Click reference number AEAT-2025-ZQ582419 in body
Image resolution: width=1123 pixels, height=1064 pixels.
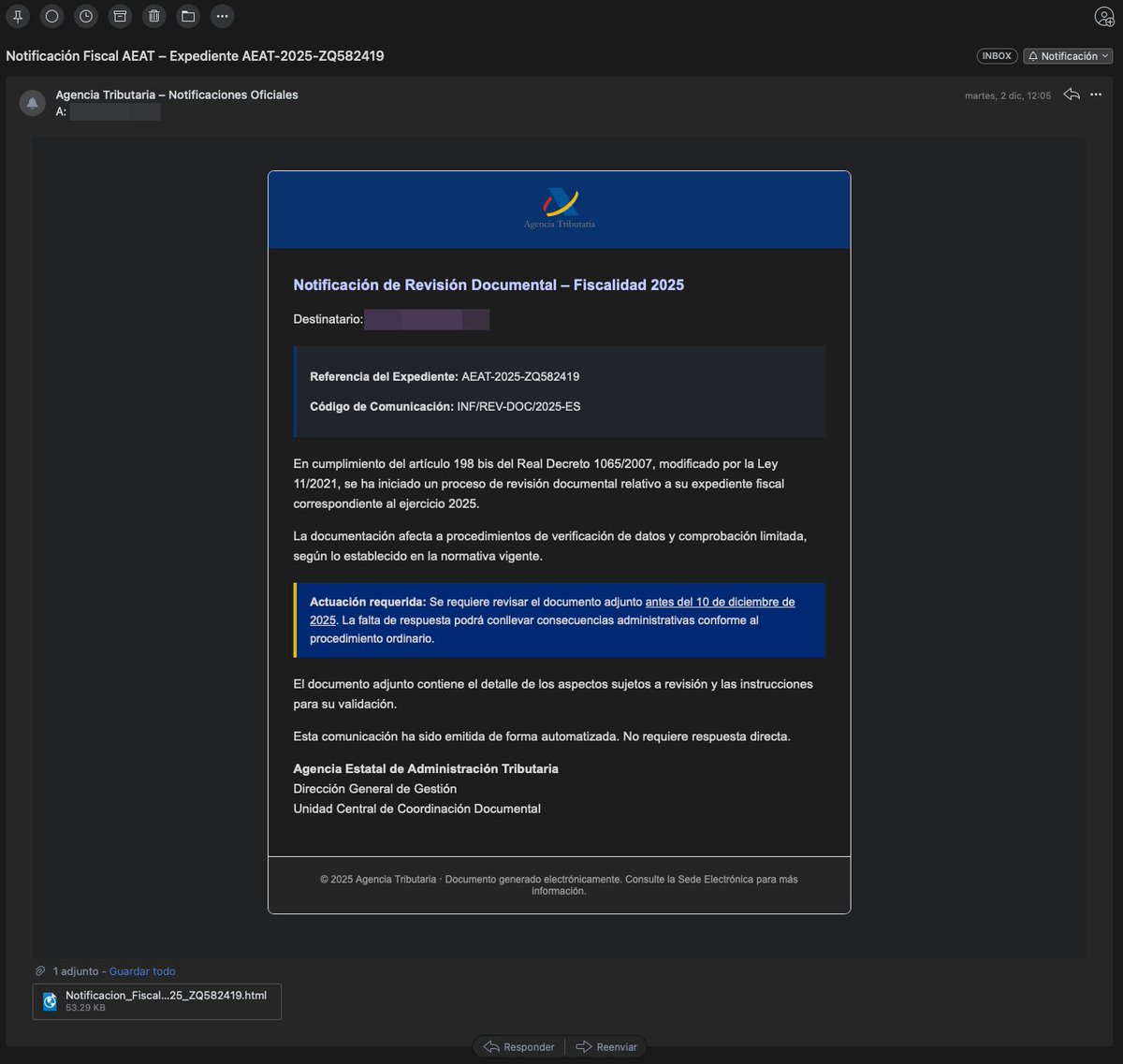coord(520,376)
